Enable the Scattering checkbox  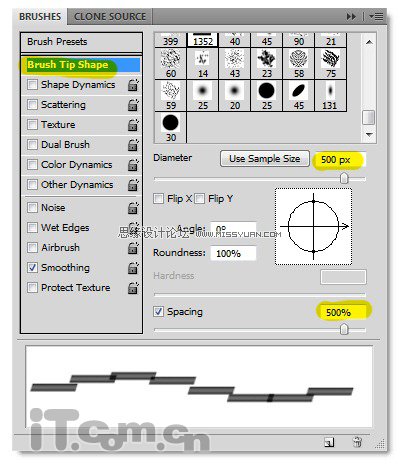pyautogui.click(x=32, y=105)
